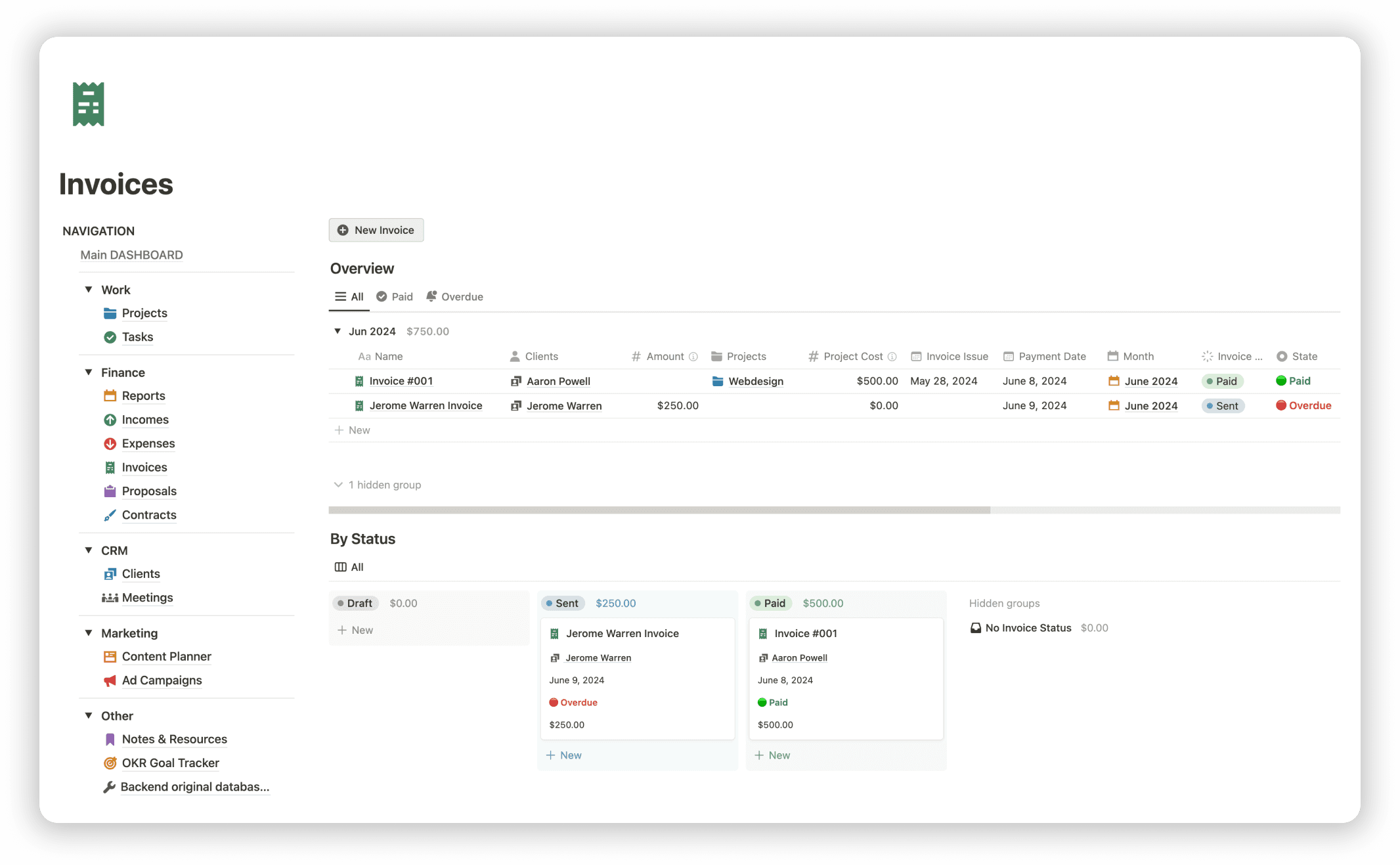1400x865 pixels.
Task: Click the horizontal scrollbar under Overview table
Action: tap(659, 510)
